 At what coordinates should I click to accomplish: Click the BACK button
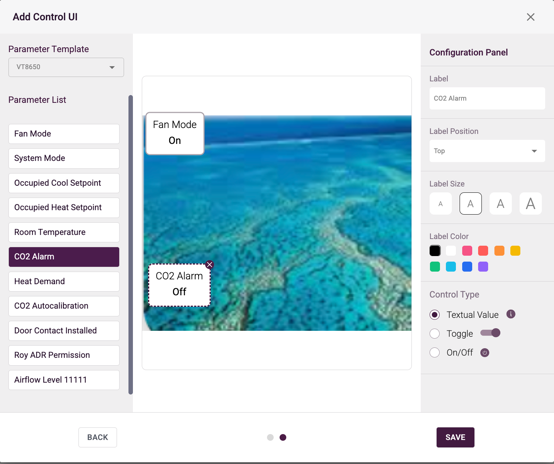[x=98, y=437]
